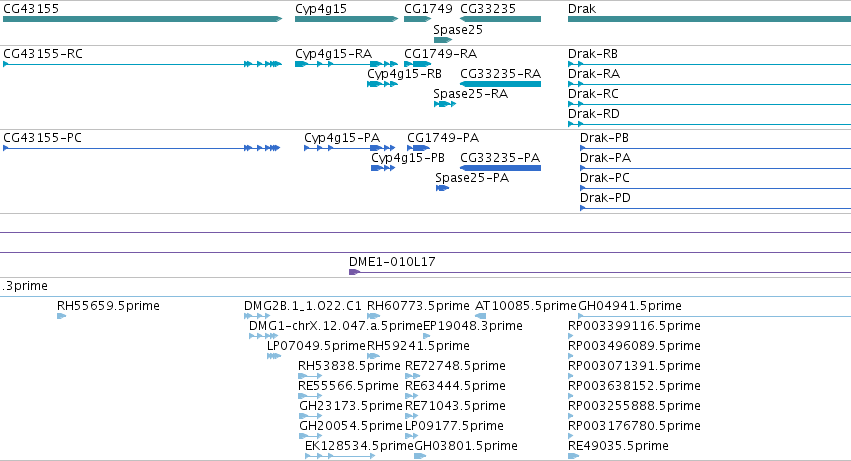Select the RP003176780.5prime feature

pos(570,437)
